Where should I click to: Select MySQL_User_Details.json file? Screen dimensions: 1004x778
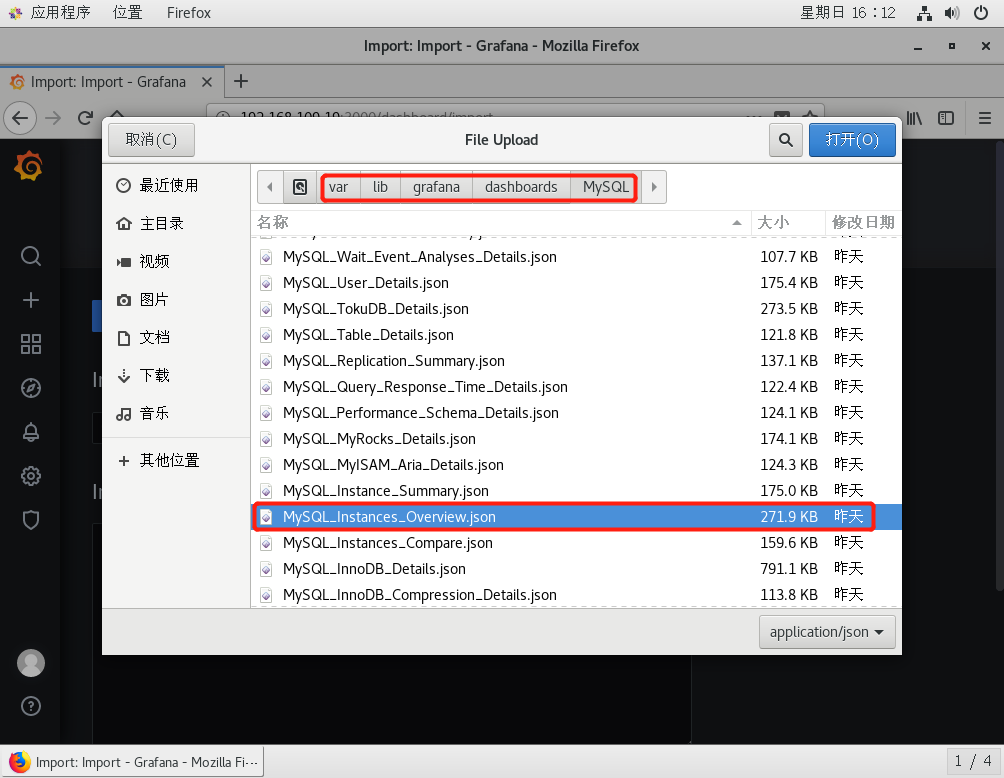point(576,283)
